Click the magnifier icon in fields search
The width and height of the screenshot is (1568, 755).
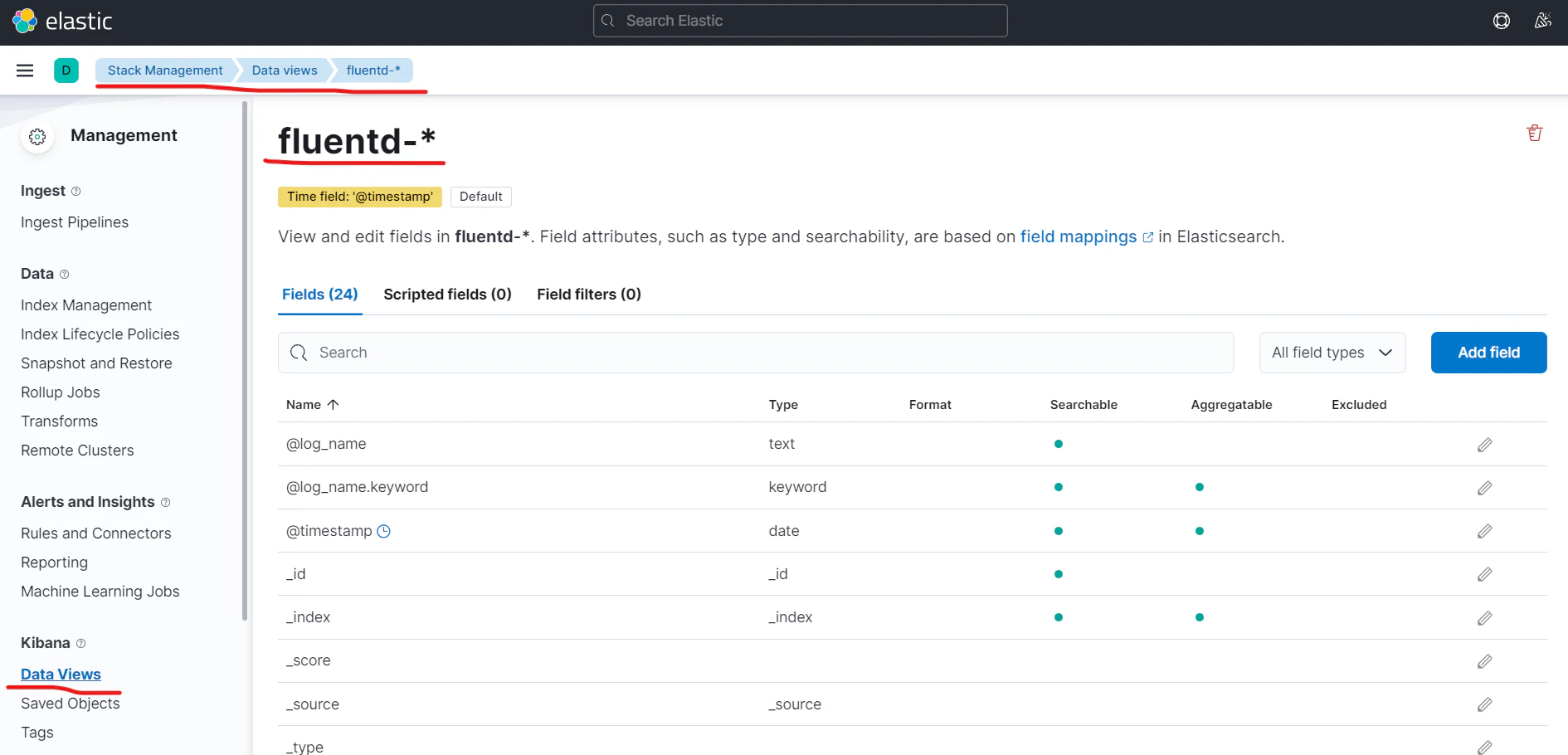click(299, 353)
